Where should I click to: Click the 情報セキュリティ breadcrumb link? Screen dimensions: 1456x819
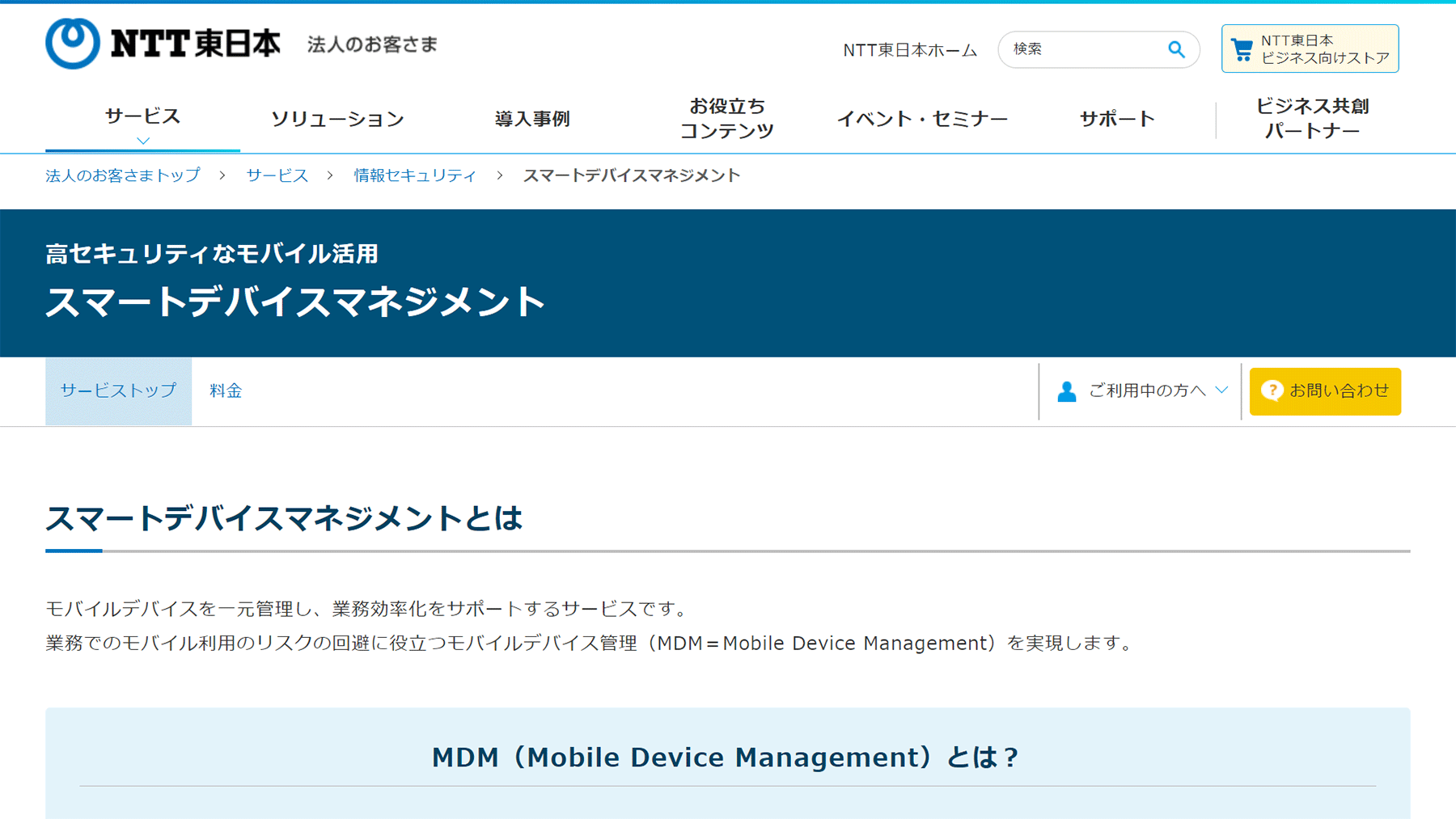point(415,175)
